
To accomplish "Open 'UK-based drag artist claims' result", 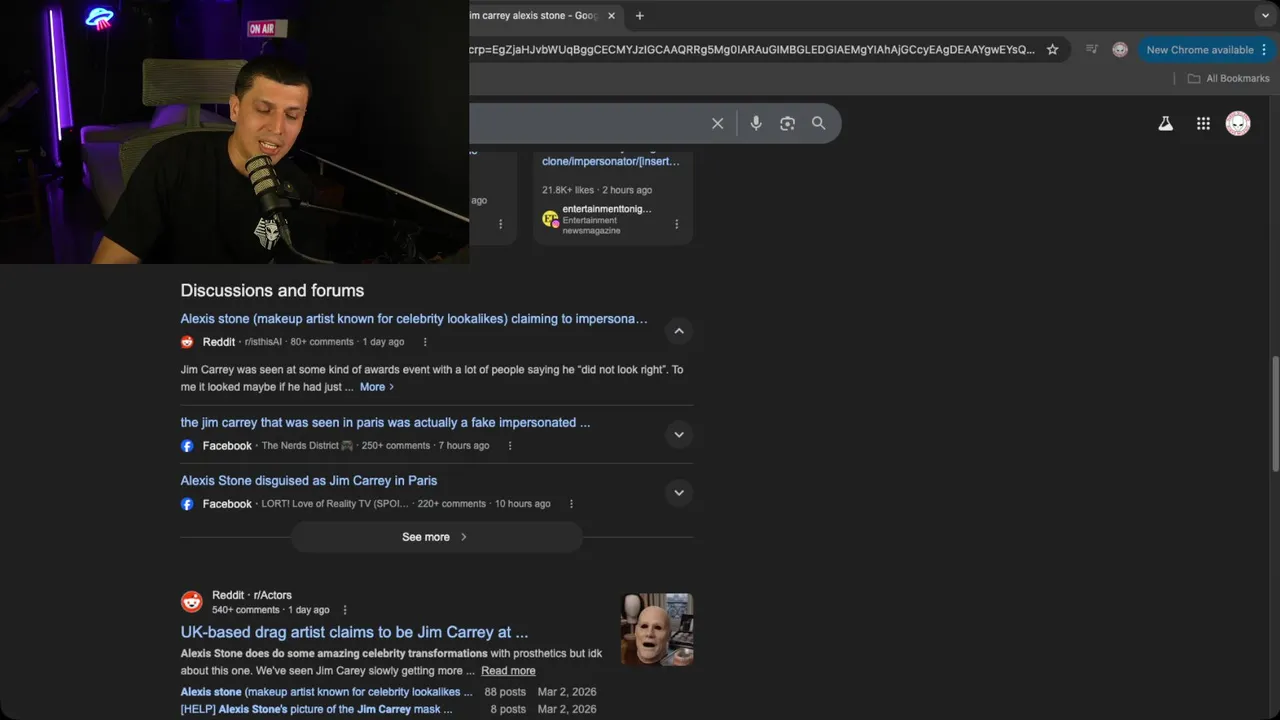I will (x=354, y=632).
